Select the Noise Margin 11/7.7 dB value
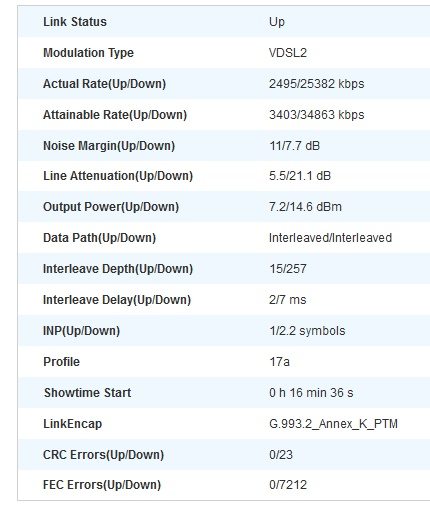The width and height of the screenshot is (430, 506). pyautogui.click(x=294, y=146)
